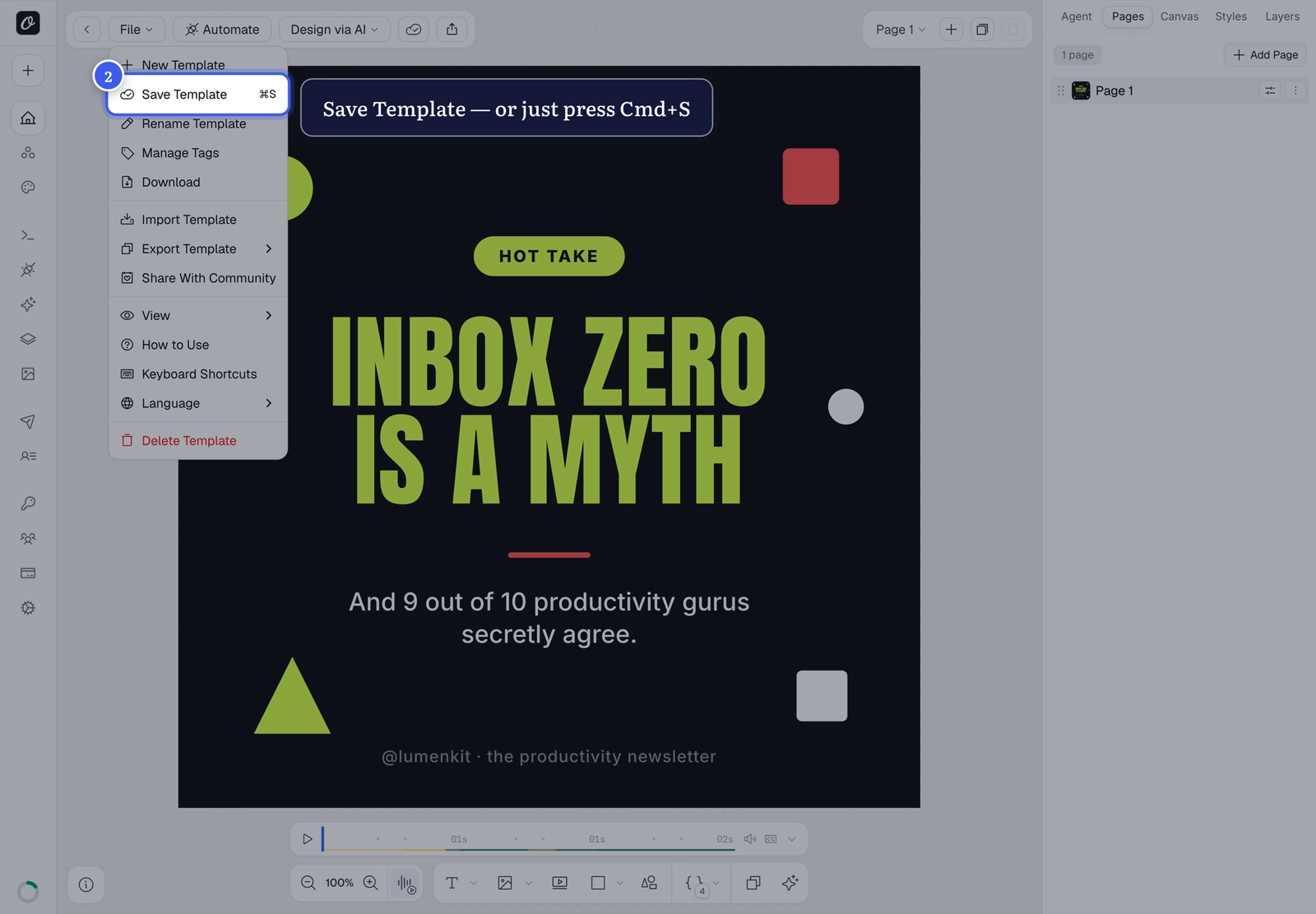Zoom in with the magnifier plus icon
The height and width of the screenshot is (914, 1316).
[371, 883]
